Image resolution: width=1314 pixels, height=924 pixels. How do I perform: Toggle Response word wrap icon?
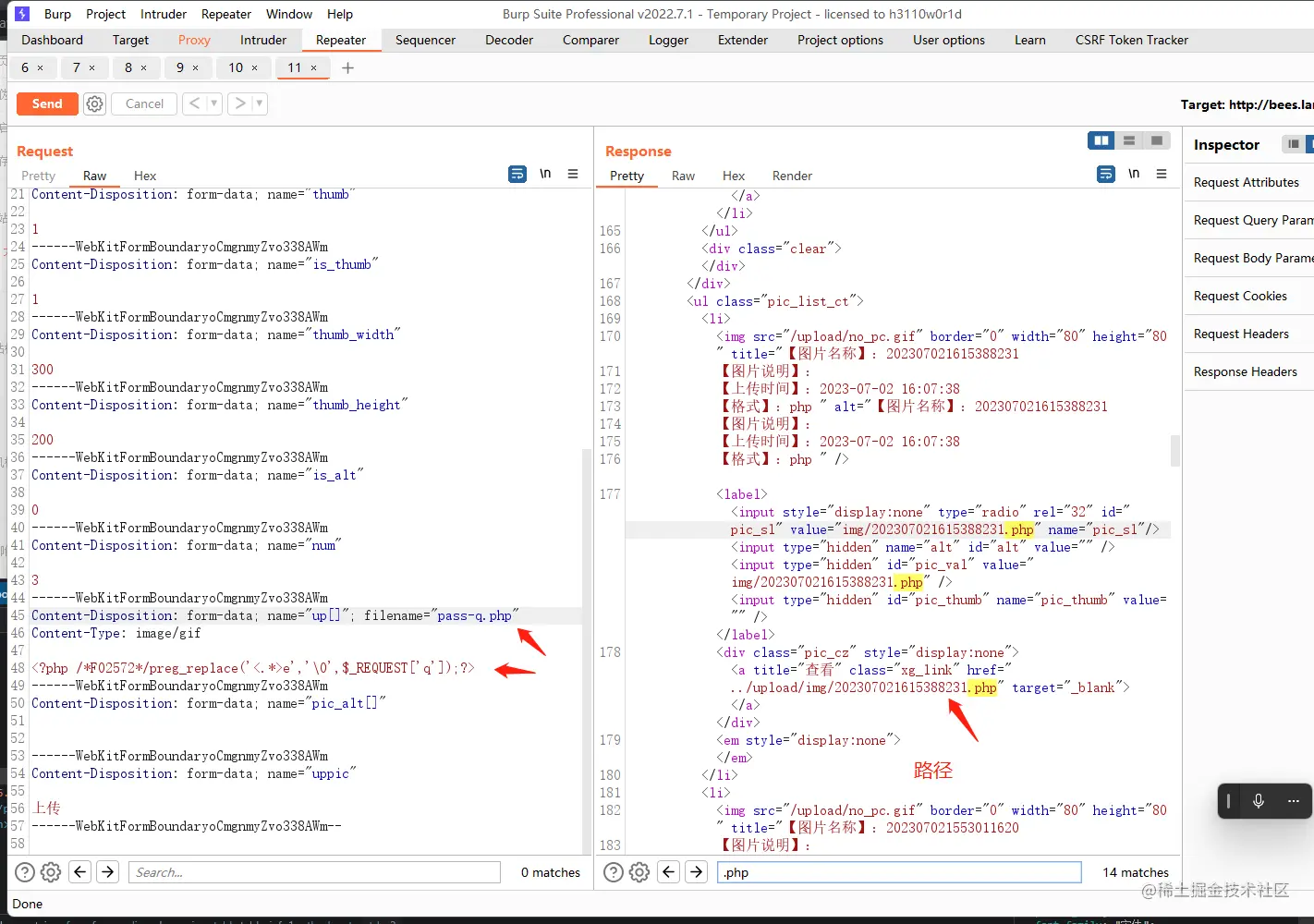point(1106,174)
